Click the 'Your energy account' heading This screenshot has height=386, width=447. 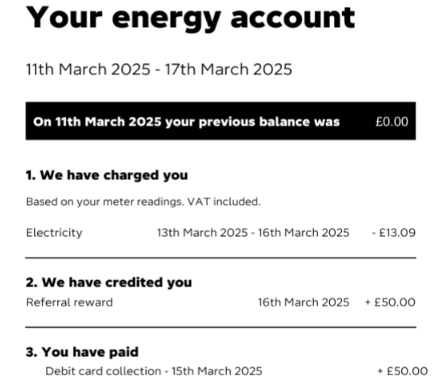pyautogui.click(x=191, y=19)
